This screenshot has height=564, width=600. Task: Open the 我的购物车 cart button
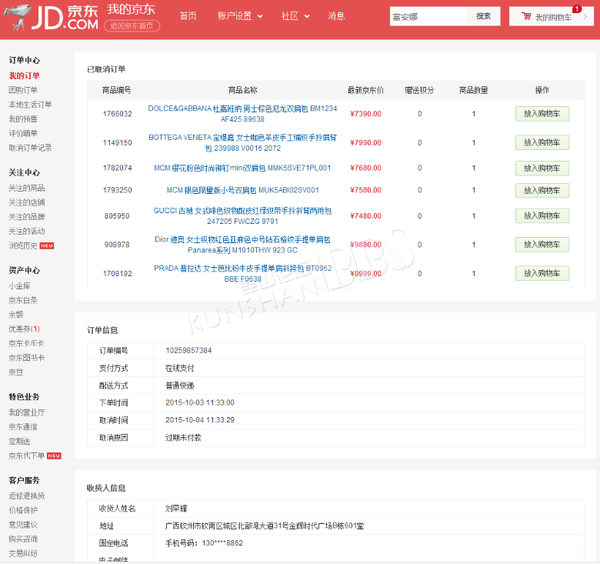(551, 16)
